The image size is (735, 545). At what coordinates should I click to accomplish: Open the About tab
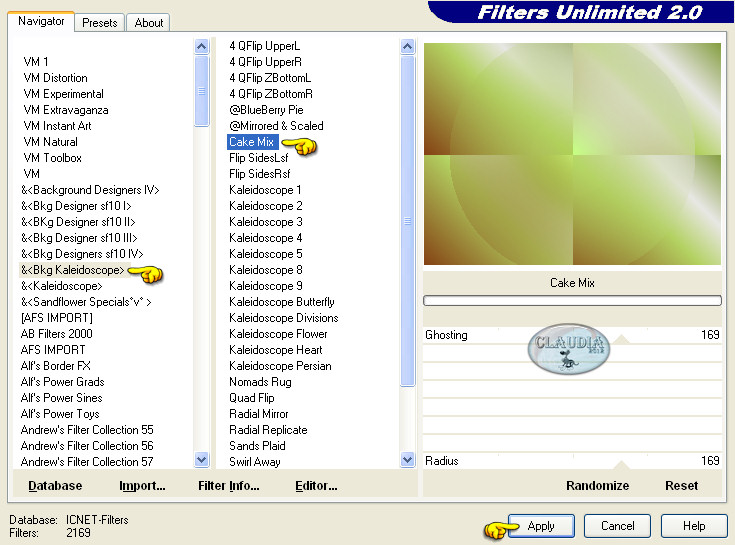pyautogui.click(x=149, y=22)
